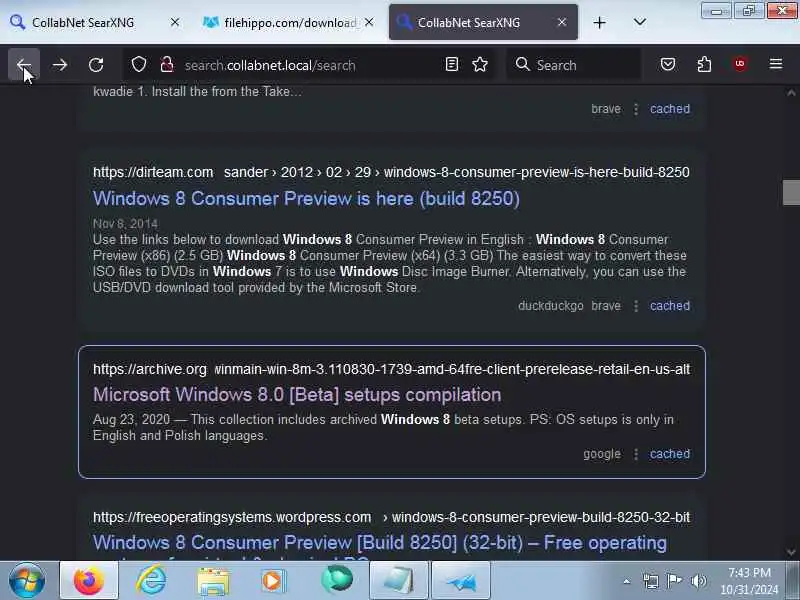Open cached link for dirteam.com result
Viewport: 800px width, 600px height.
click(x=669, y=306)
